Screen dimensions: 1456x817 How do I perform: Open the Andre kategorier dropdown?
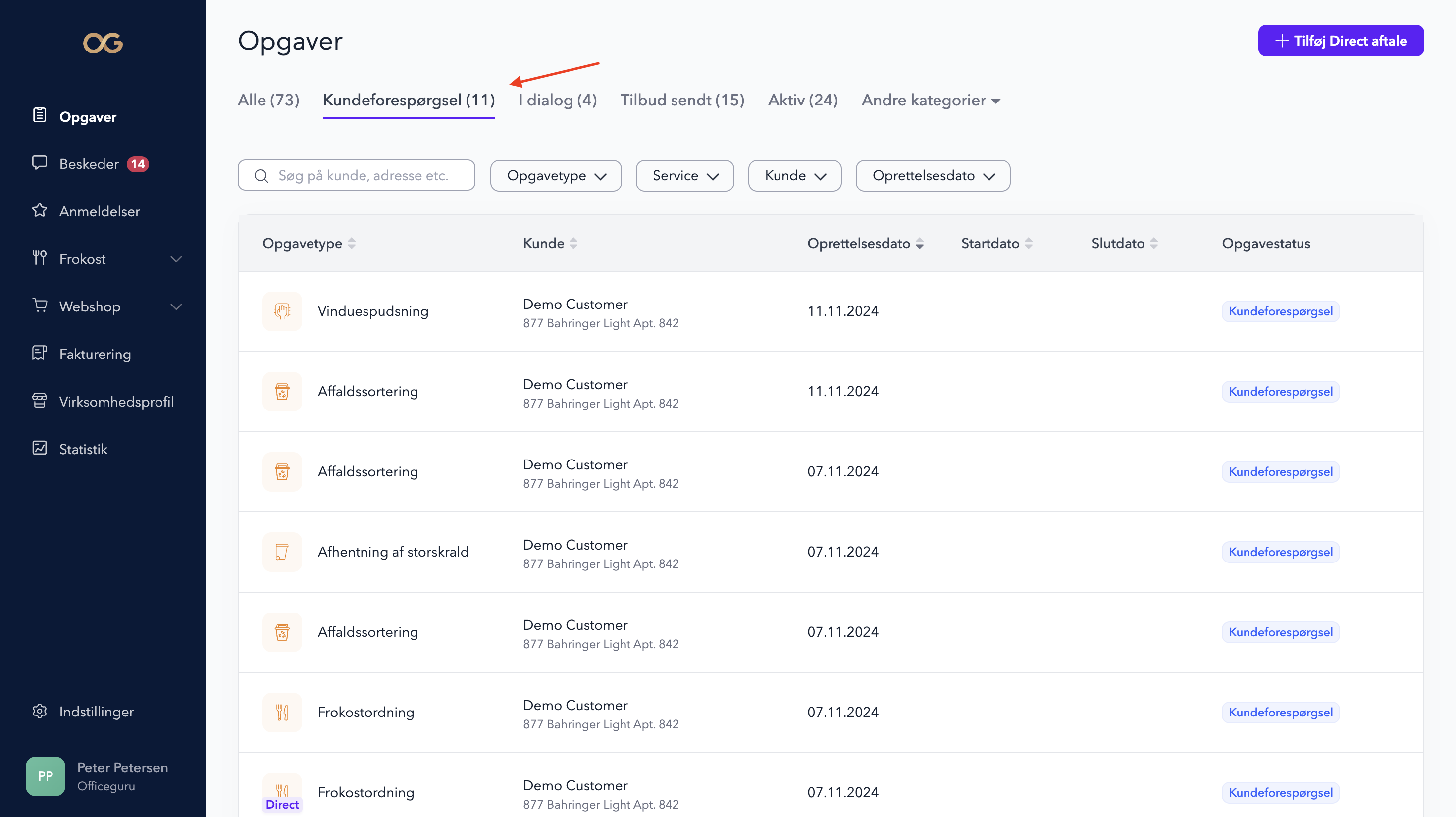coord(931,101)
